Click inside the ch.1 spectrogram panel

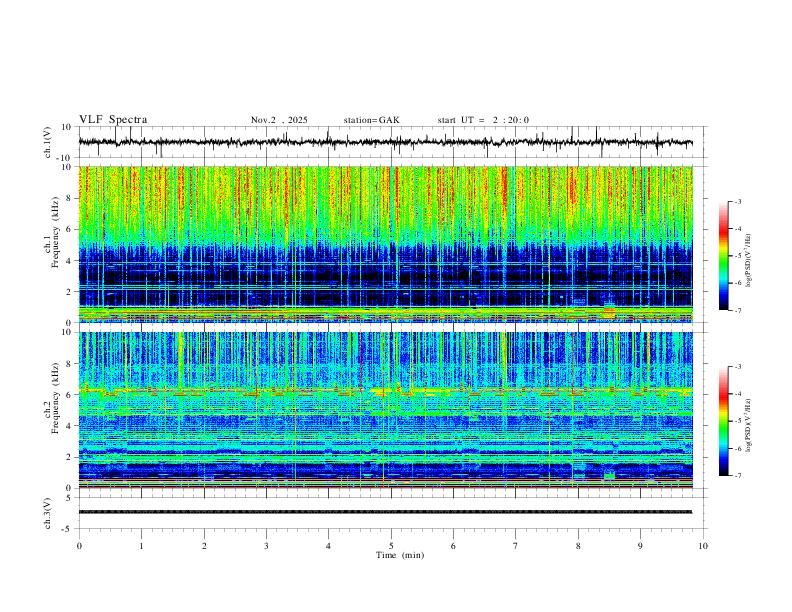(x=385, y=244)
